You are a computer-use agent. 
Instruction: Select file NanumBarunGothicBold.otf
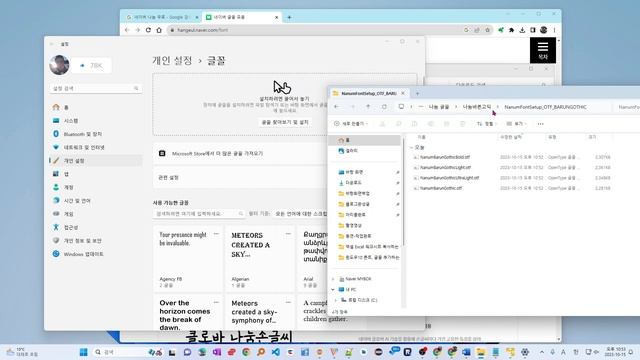(x=445, y=157)
